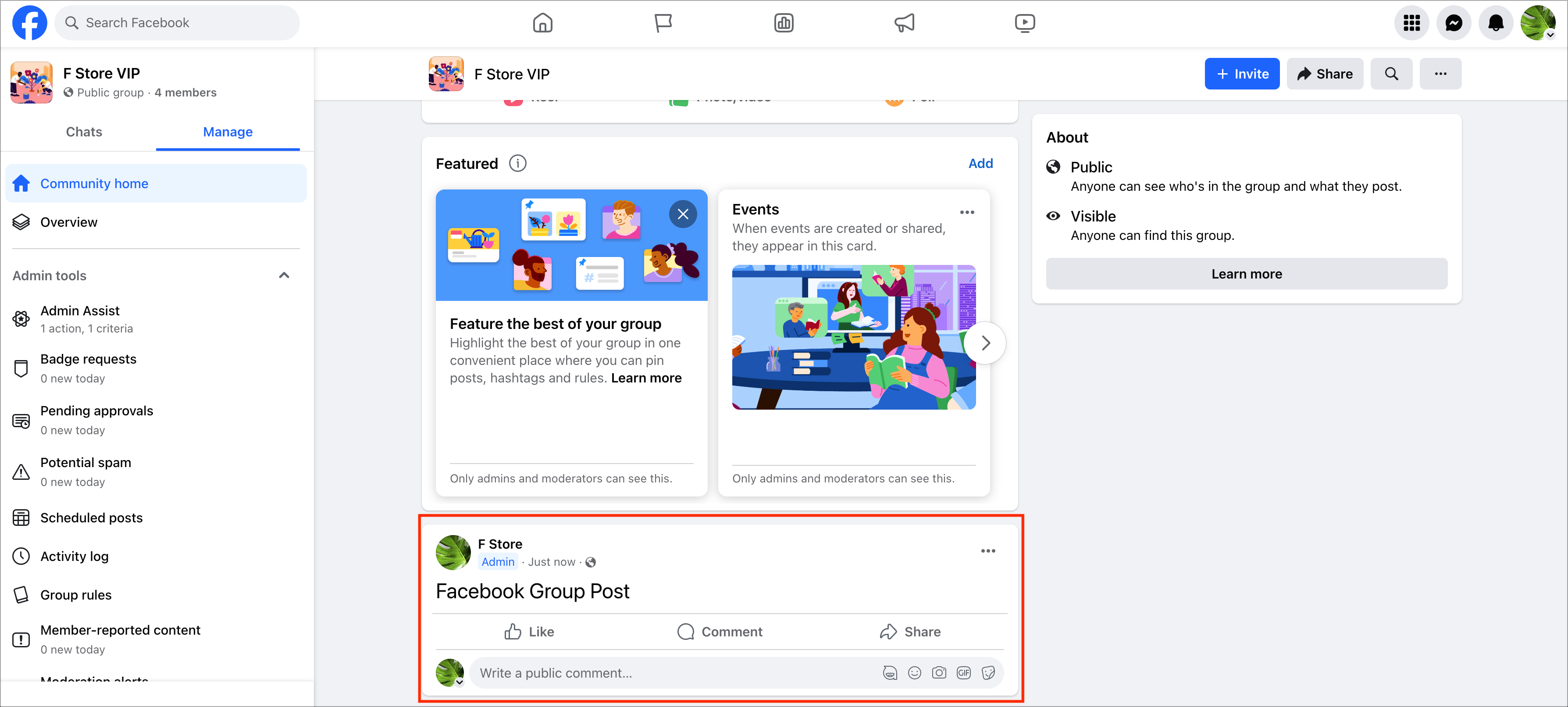Open the Professional dashboard chart icon
The width and height of the screenshot is (1568, 707).
coord(784,23)
